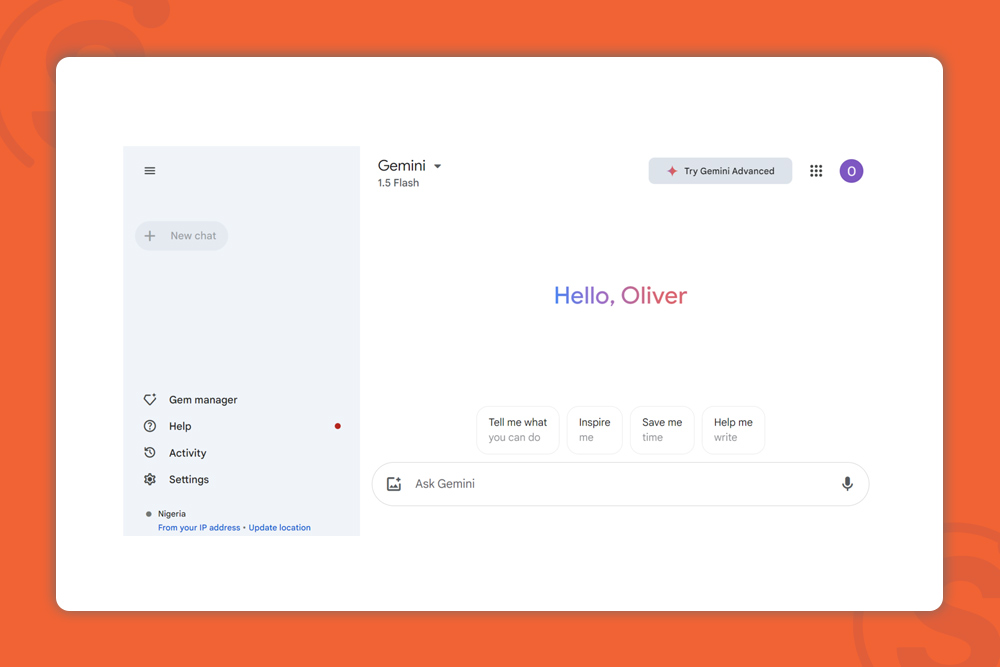Open the Google apps grid icon
1000x667 pixels.
click(816, 171)
